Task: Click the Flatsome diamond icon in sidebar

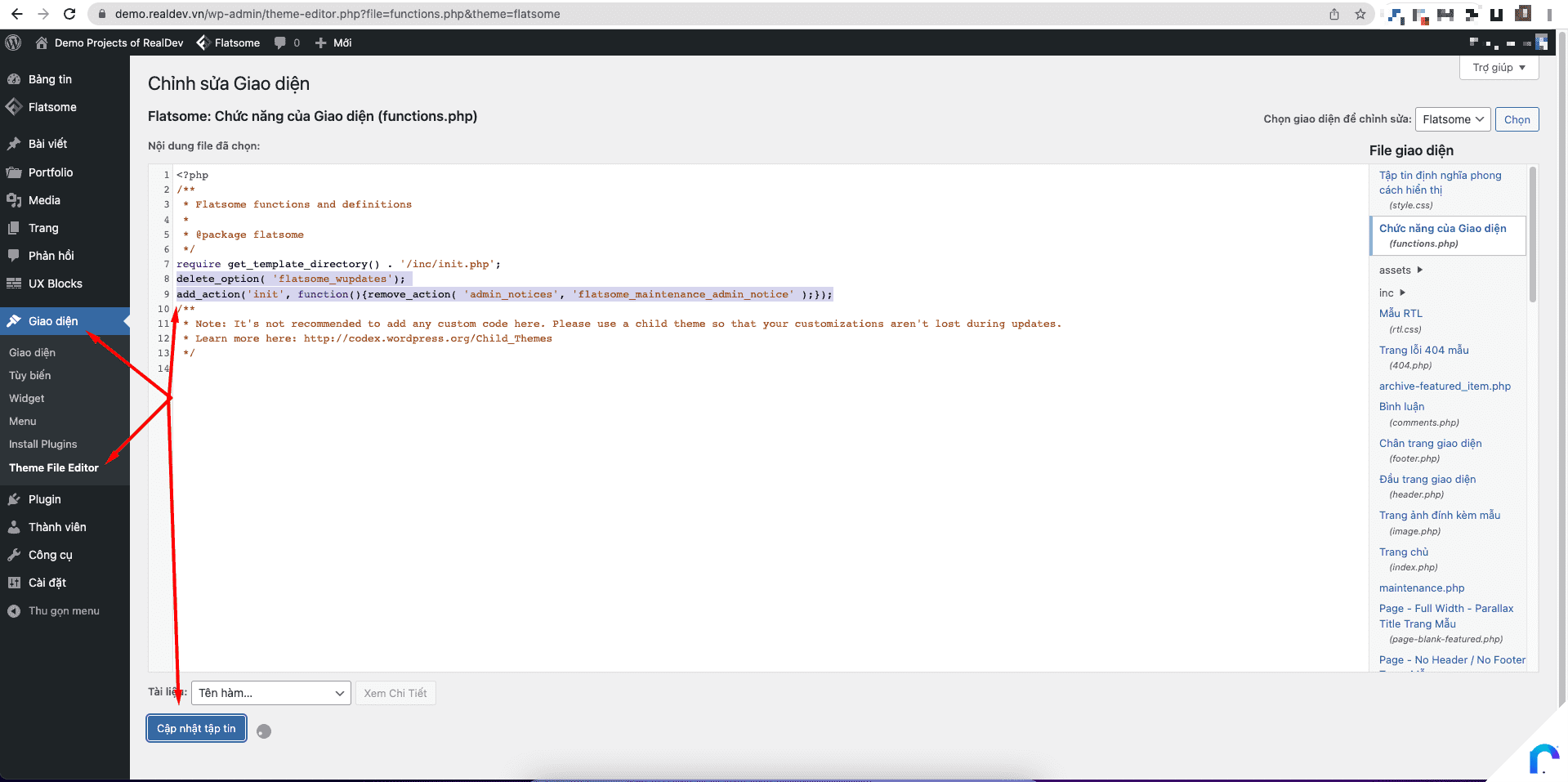Action: [x=14, y=107]
